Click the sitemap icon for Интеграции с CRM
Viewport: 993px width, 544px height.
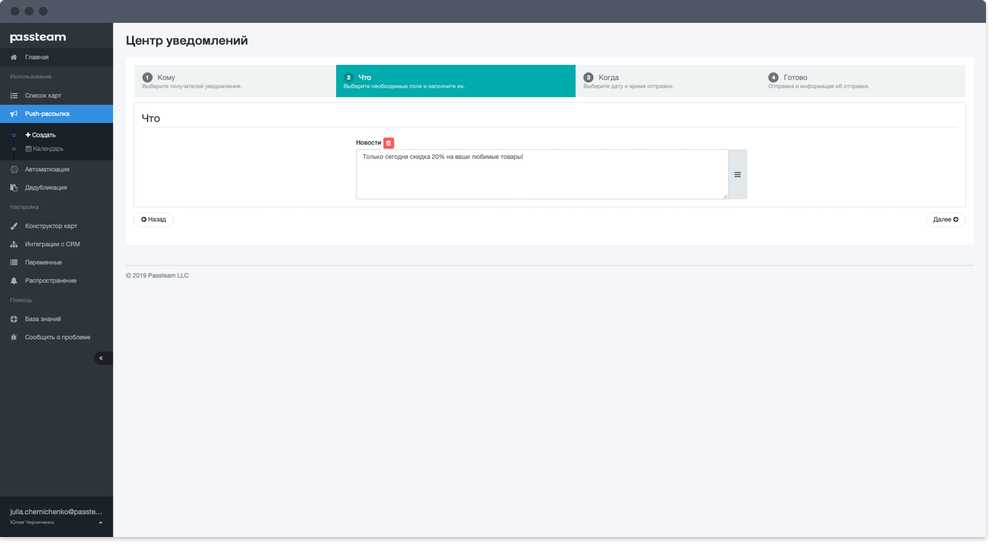[14, 244]
